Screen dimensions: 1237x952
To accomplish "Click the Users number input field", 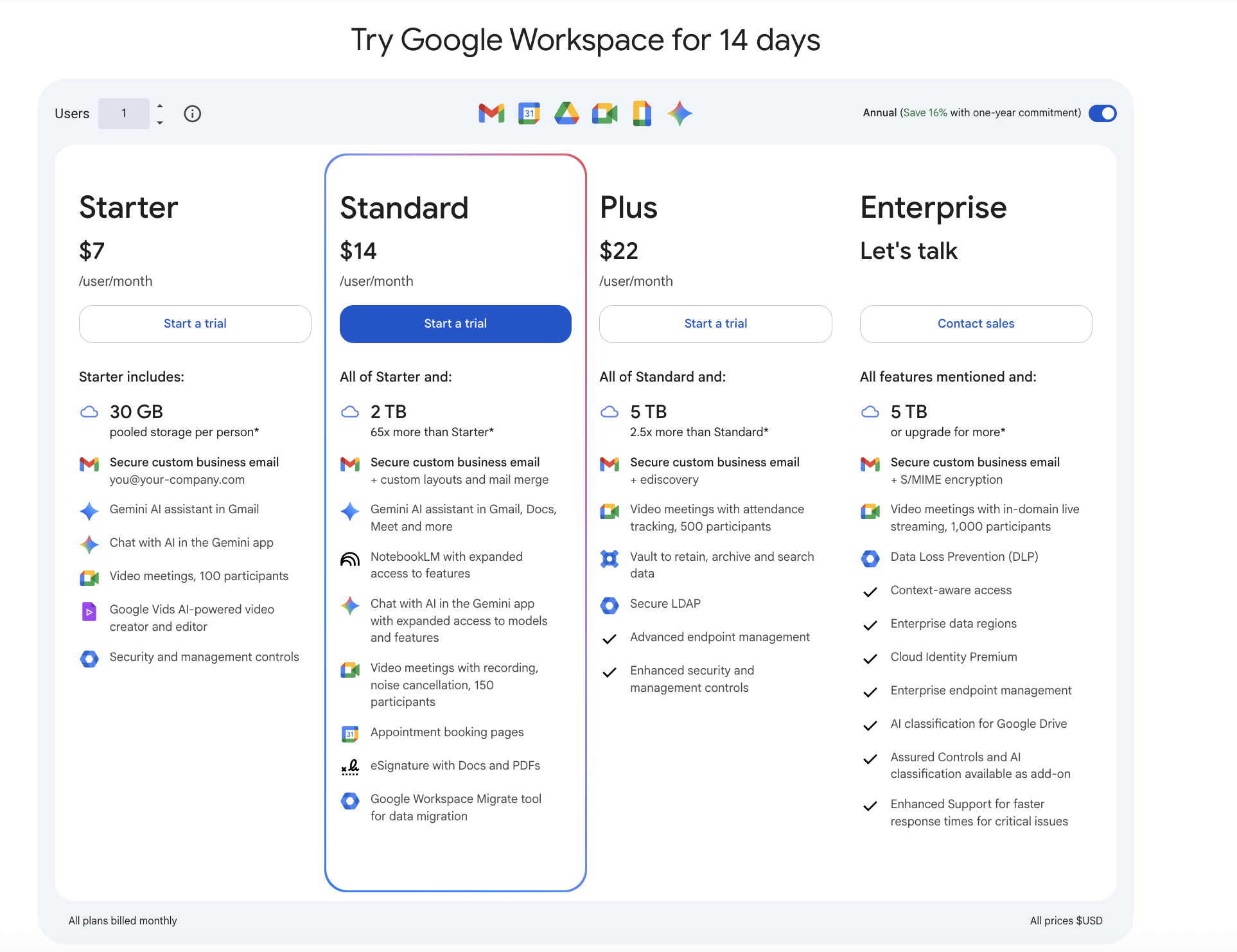I will coord(124,114).
